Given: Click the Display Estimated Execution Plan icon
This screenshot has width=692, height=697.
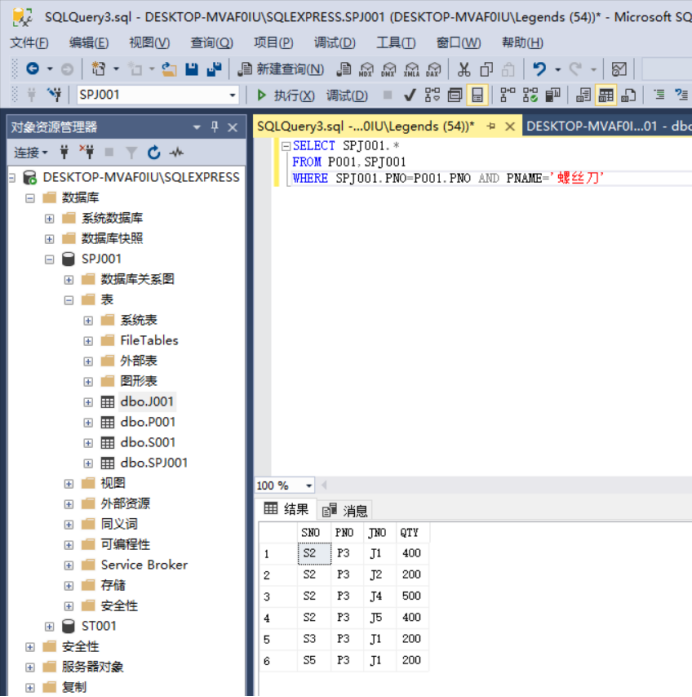Looking at the screenshot, I should coord(432,95).
